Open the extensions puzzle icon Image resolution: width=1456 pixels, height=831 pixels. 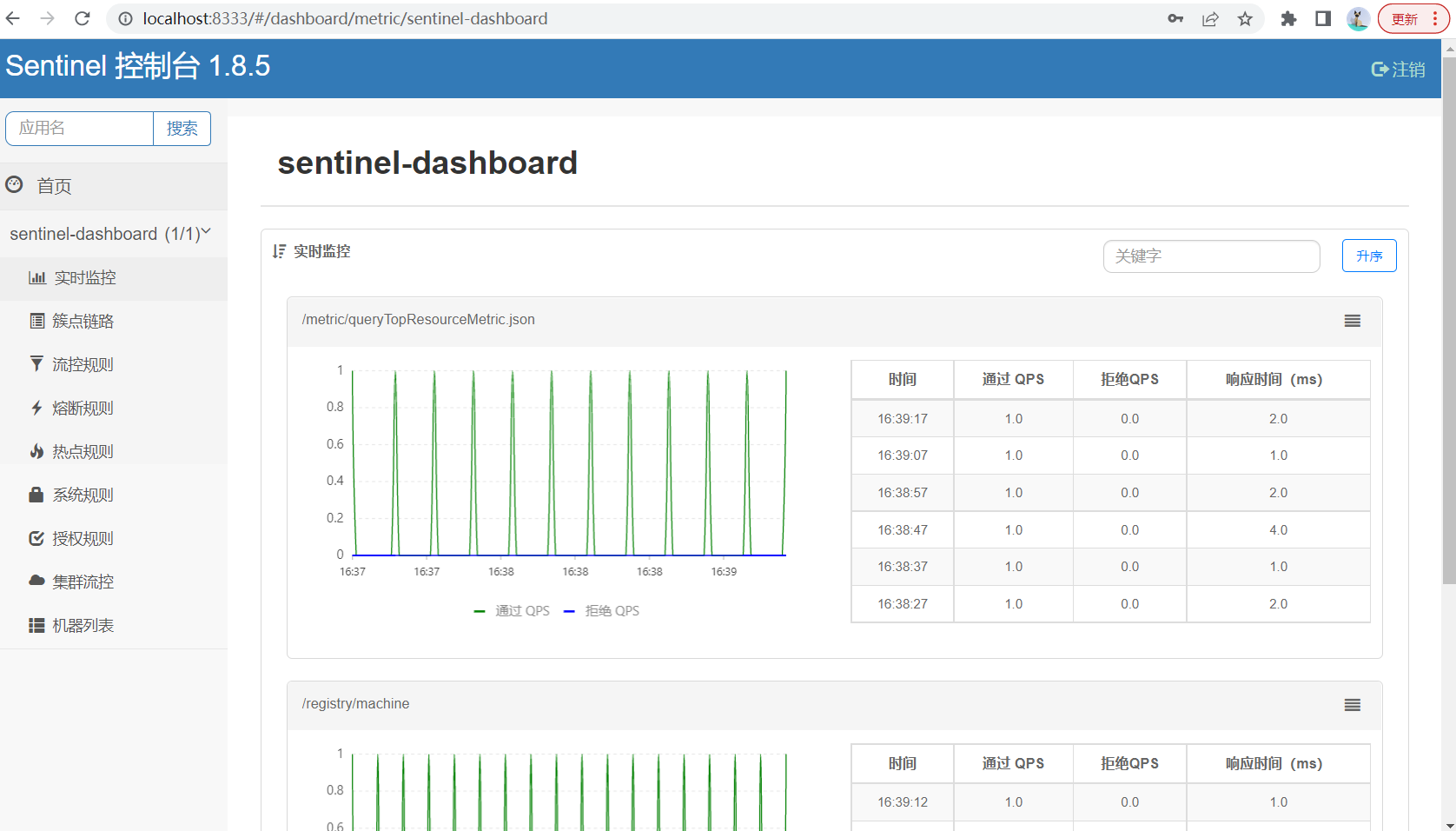1288,18
